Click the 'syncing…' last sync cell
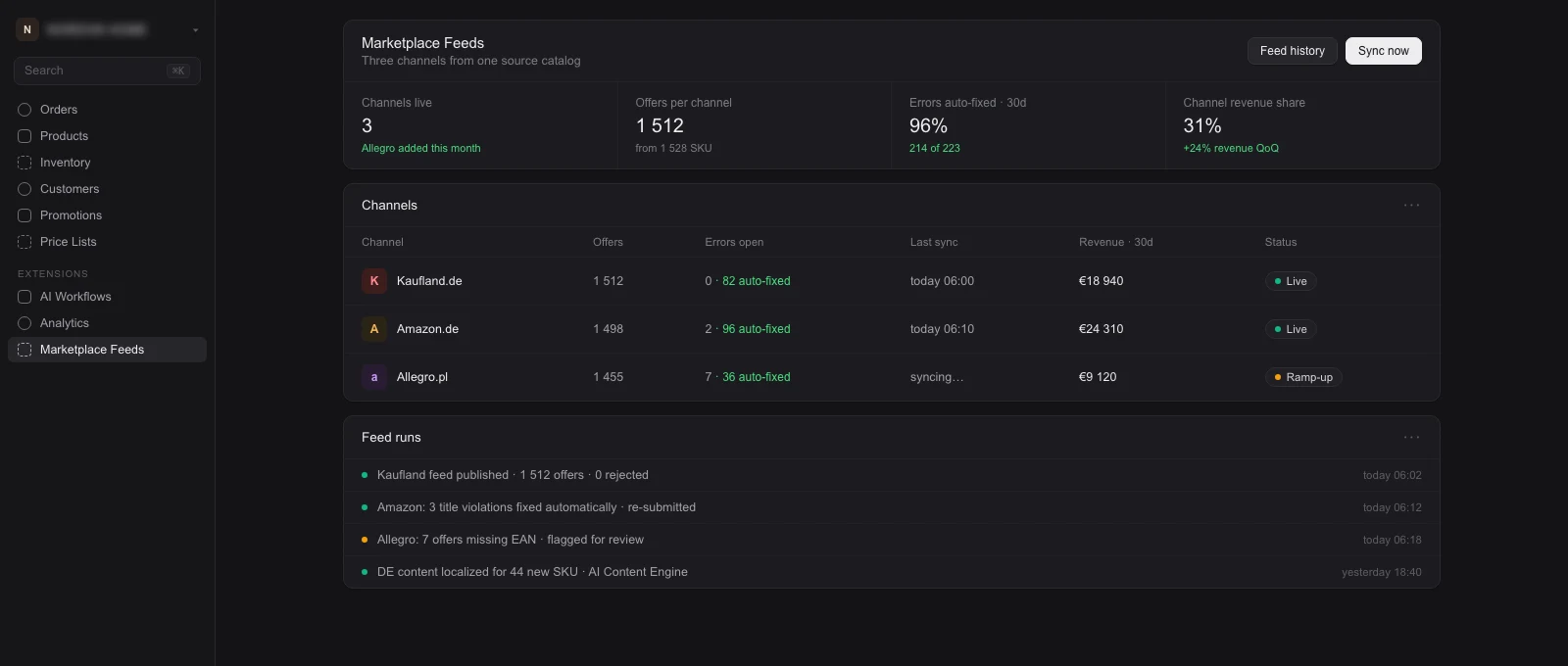 click(937, 377)
